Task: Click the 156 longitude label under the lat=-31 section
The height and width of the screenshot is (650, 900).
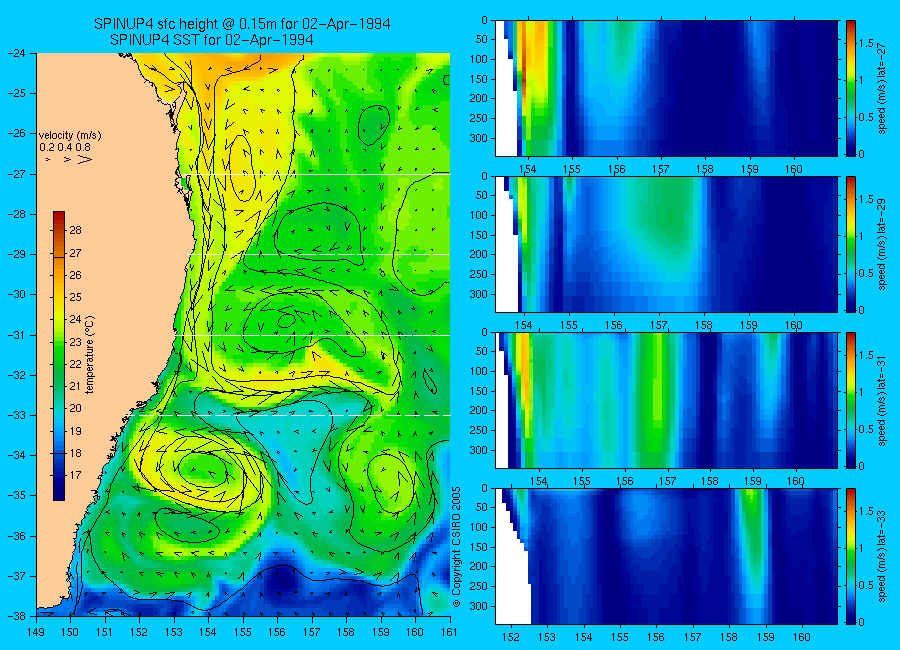Action: pyautogui.click(x=624, y=481)
